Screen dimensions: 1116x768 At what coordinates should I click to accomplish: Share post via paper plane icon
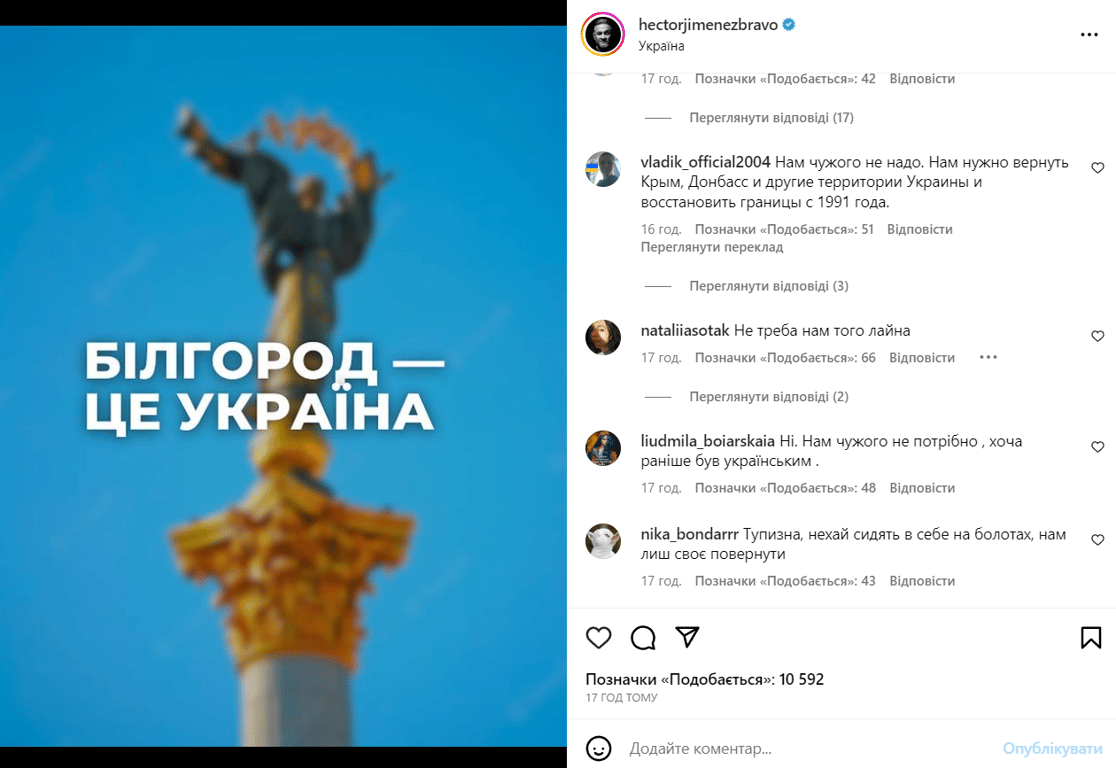coord(687,637)
